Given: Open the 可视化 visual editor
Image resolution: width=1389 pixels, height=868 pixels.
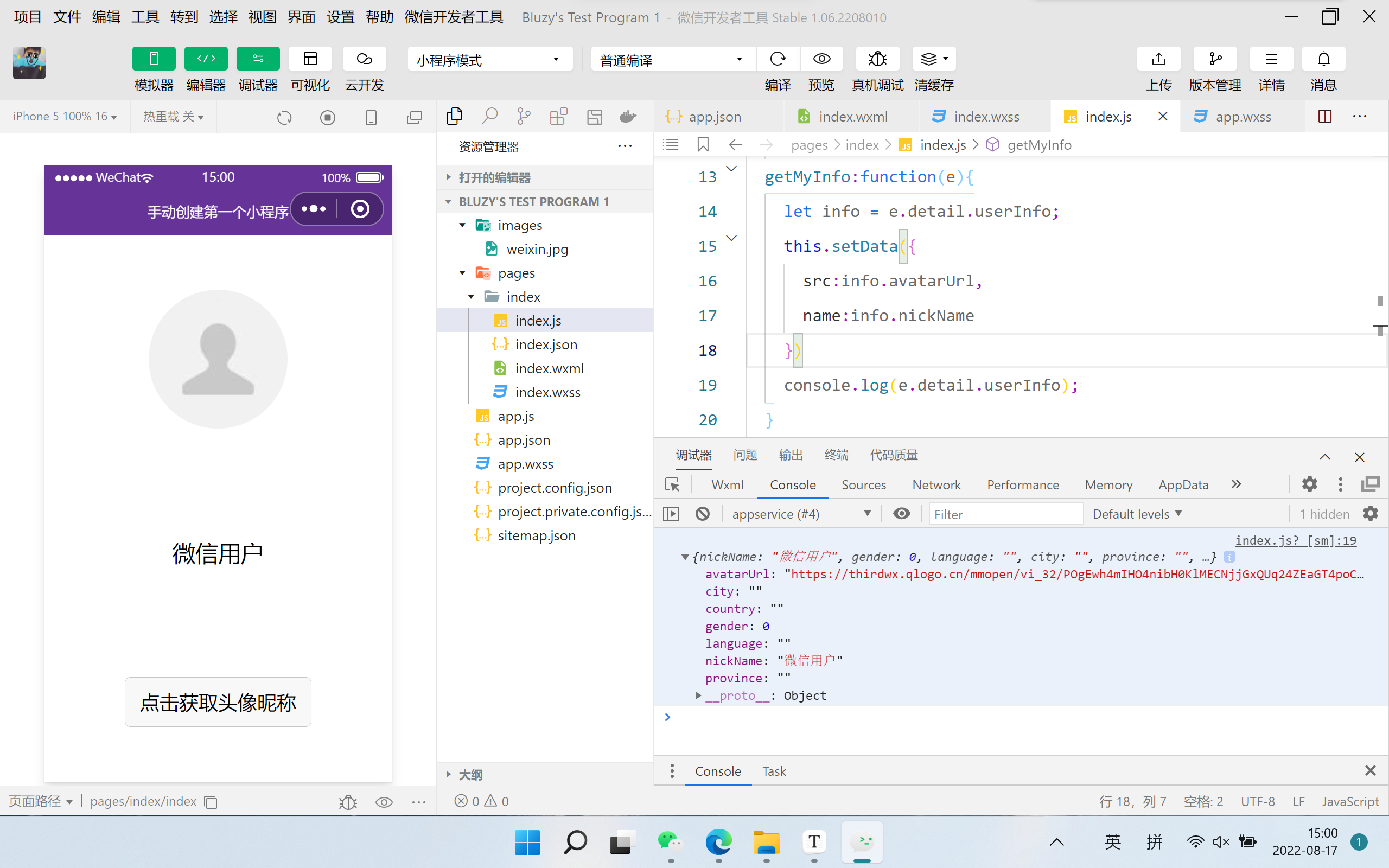Looking at the screenshot, I should [x=310, y=59].
